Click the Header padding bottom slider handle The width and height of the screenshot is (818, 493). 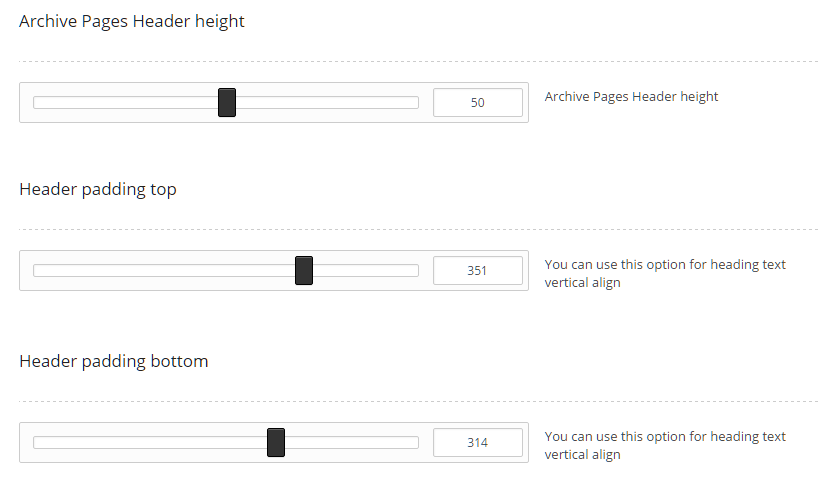click(x=276, y=442)
